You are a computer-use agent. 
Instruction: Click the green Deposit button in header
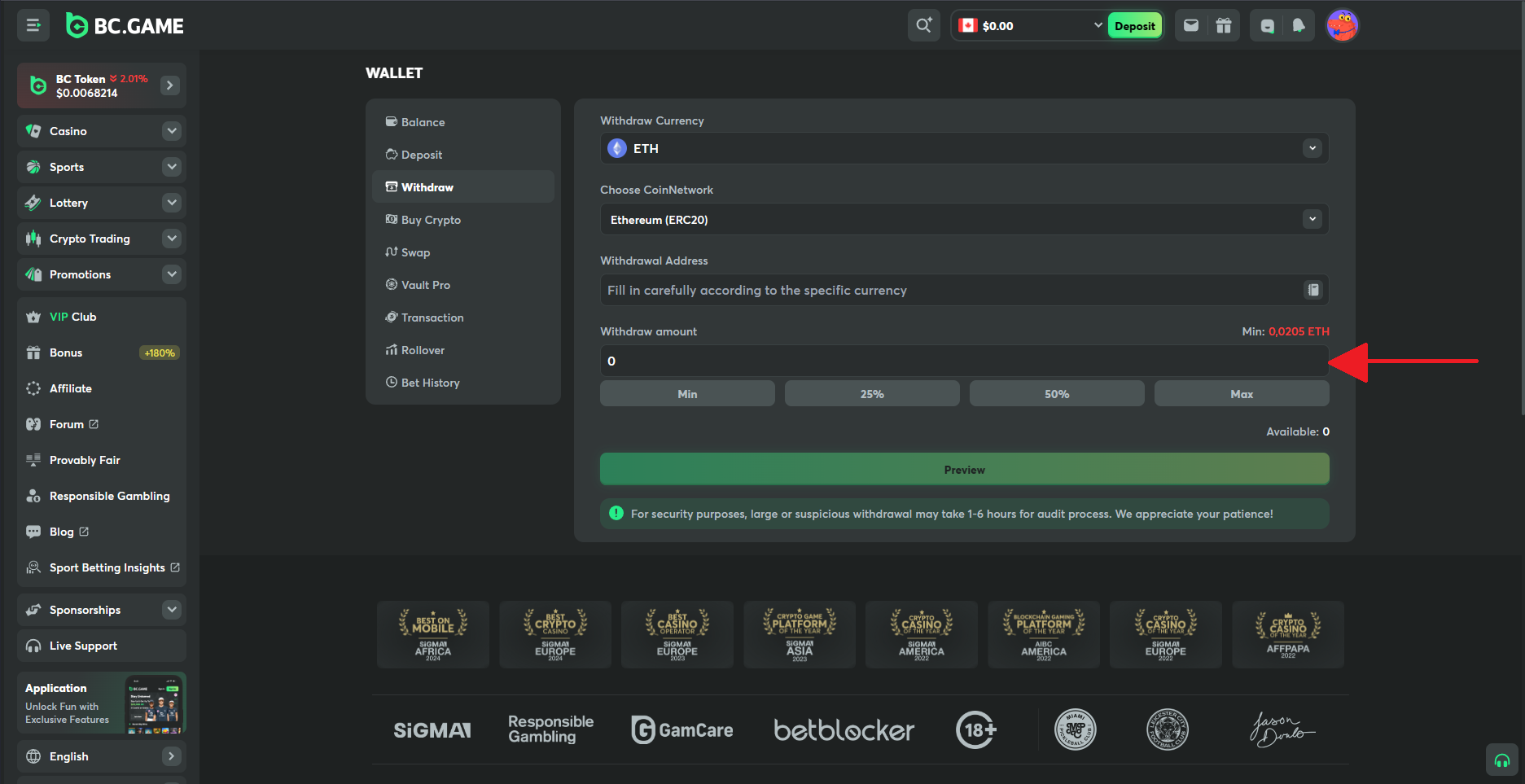tap(1135, 26)
